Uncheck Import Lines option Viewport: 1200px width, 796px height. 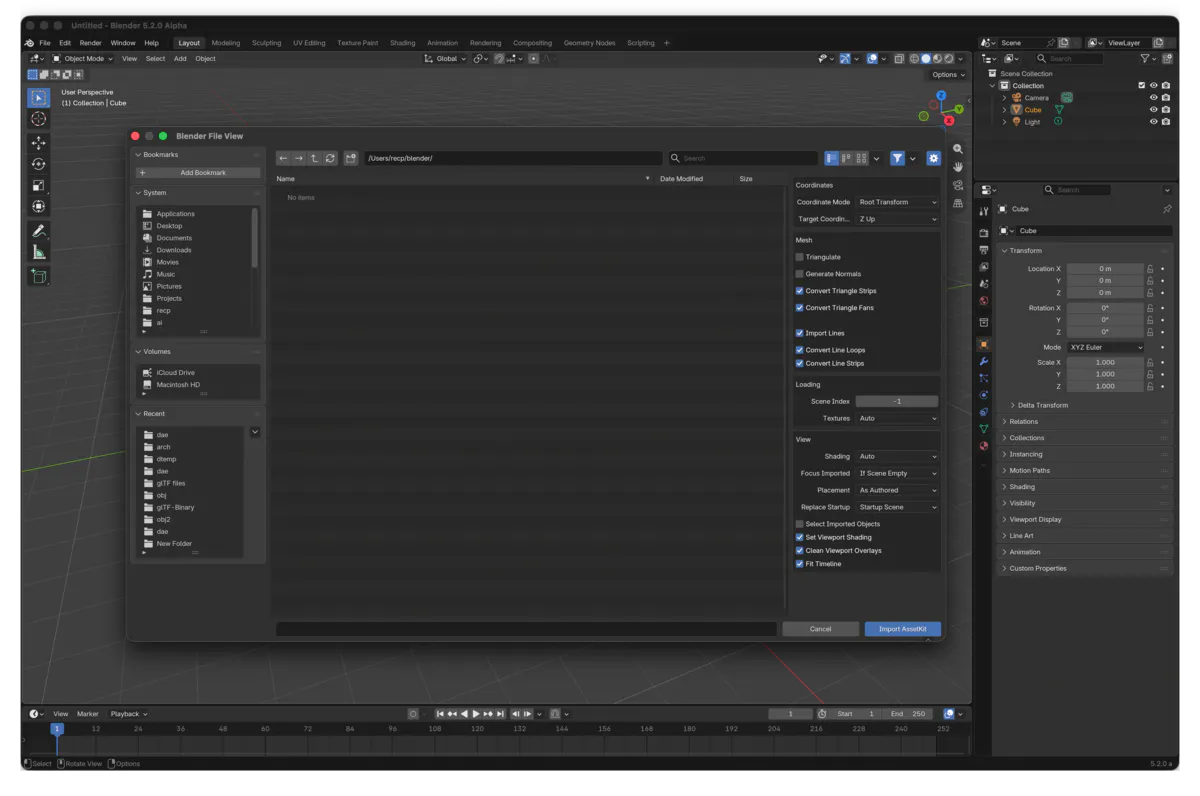point(800,333)
